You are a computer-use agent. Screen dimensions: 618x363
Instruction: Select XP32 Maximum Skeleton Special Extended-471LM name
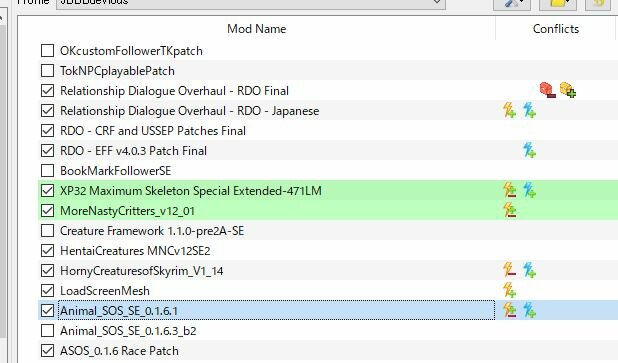click(x=191, y=191)
